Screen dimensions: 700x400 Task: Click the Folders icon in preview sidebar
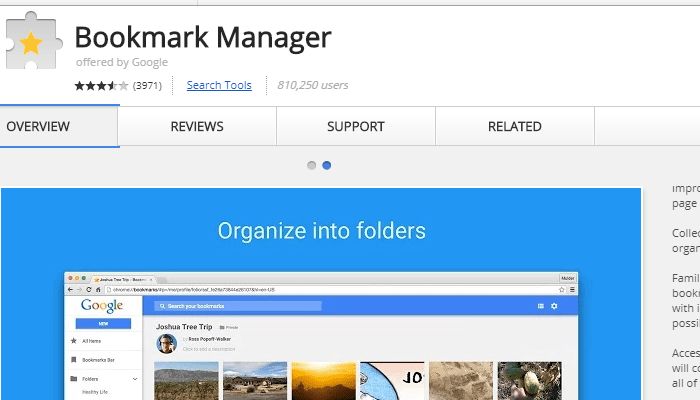[73, 380]
